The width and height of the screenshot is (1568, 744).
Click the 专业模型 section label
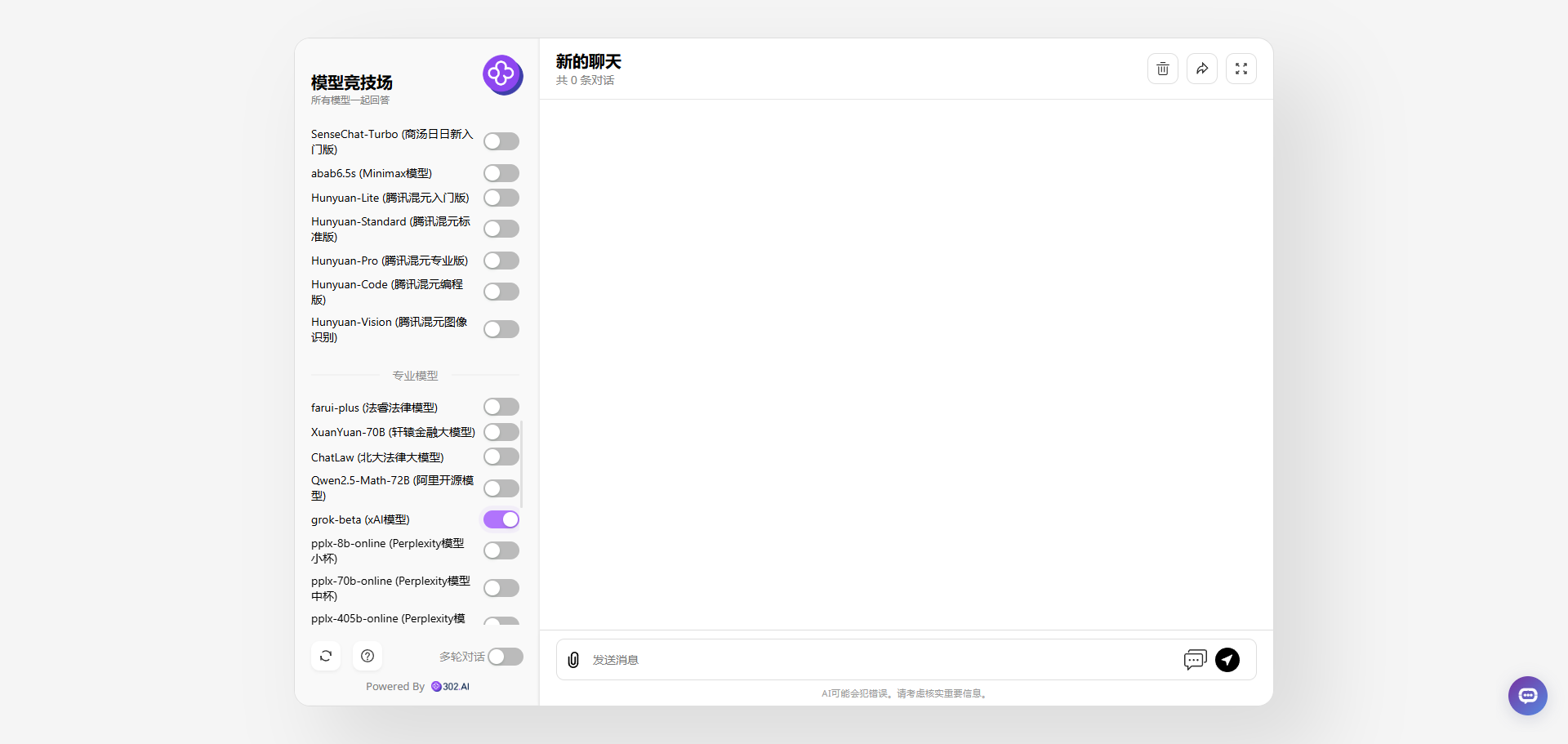click(x=416, y=376)
